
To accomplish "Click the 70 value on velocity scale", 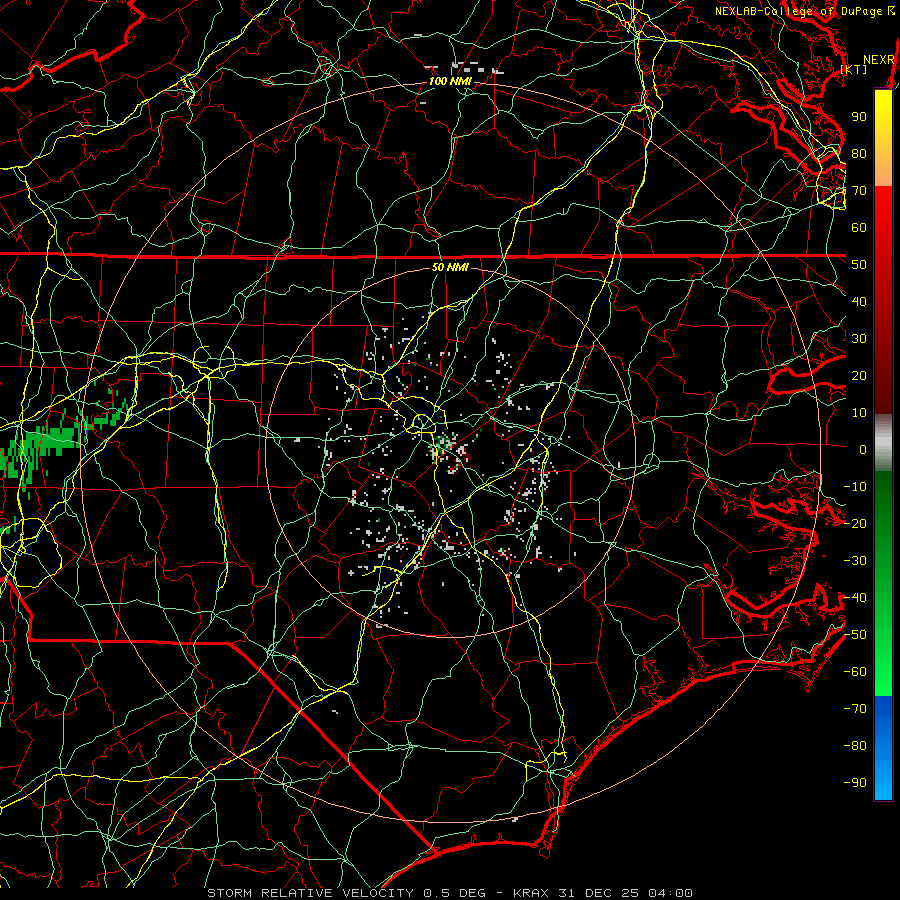I will point(859,191).
